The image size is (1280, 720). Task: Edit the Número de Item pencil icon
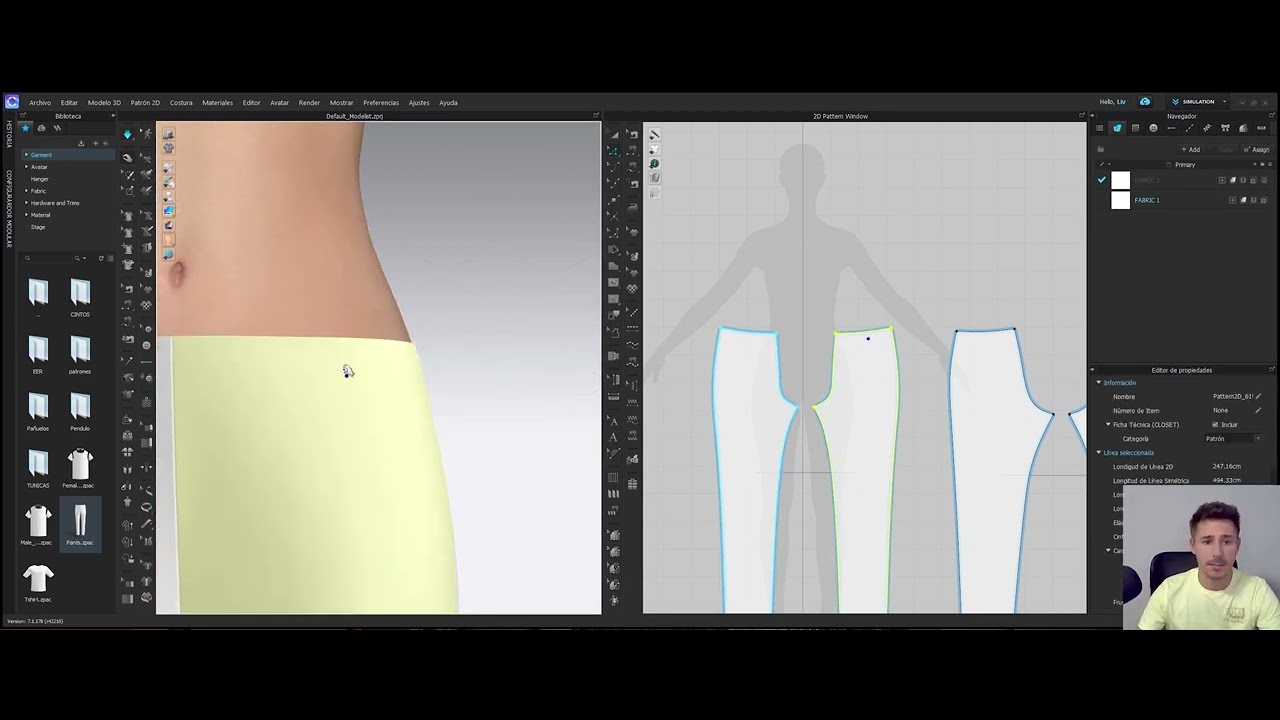(x=1258, y=410)
